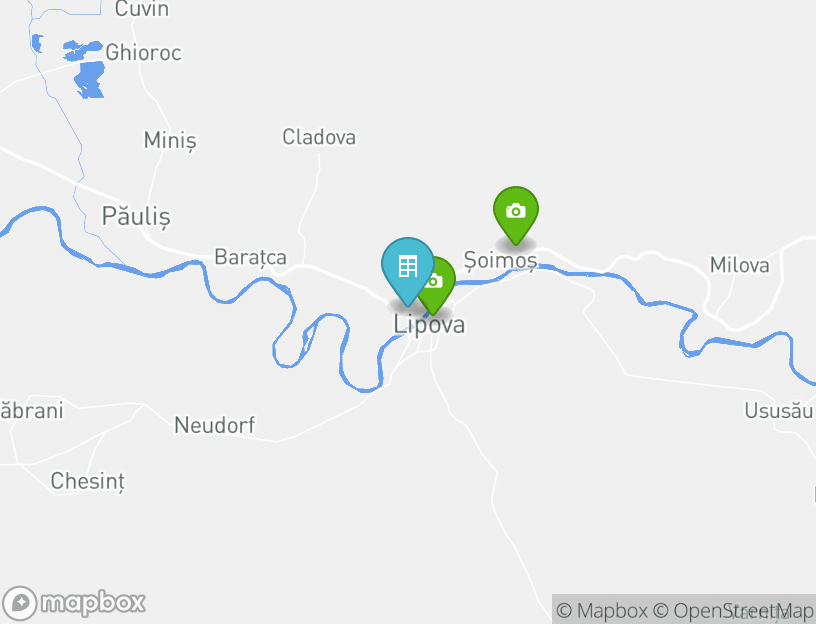This screenshot has width=816, height=624.
Task: Click the Barațca label on map
Action: point(250,258)
